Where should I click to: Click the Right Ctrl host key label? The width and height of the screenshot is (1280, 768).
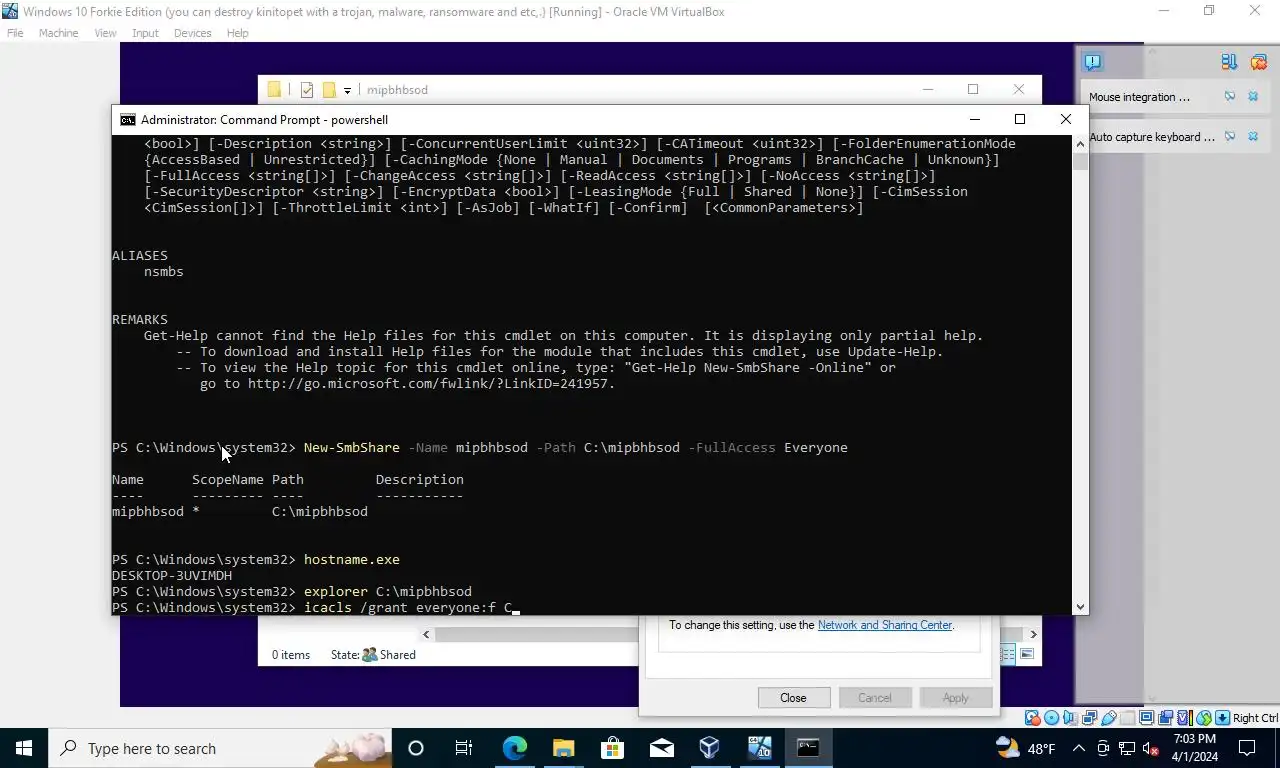click(x=1256, y=718)
